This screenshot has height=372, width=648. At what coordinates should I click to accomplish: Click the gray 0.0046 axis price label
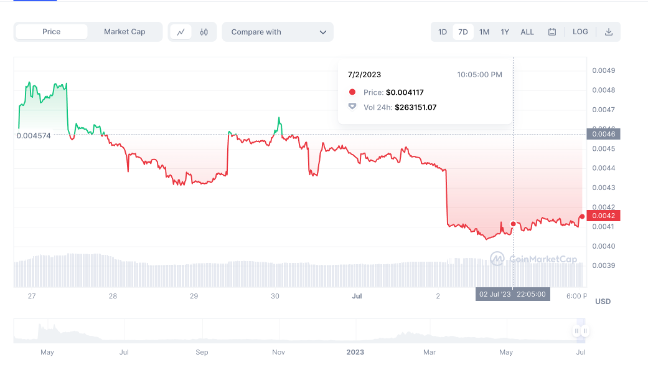click(603, 134)
